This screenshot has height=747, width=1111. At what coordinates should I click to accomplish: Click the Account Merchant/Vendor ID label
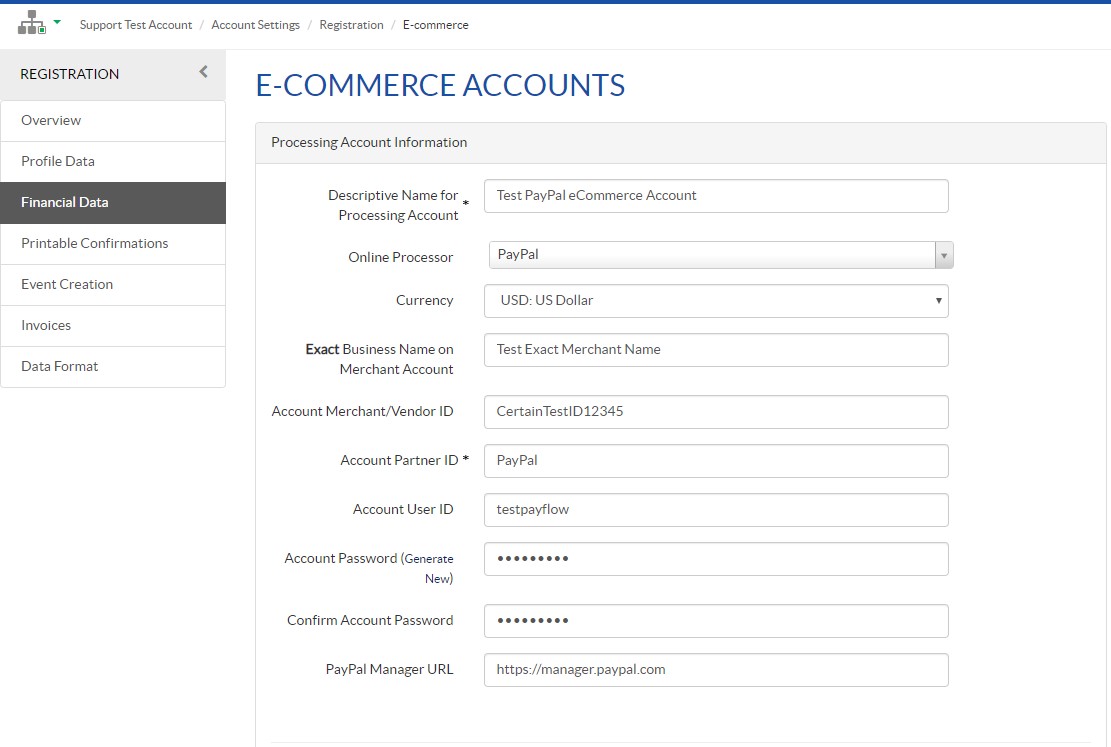click(x=362, y=412)
